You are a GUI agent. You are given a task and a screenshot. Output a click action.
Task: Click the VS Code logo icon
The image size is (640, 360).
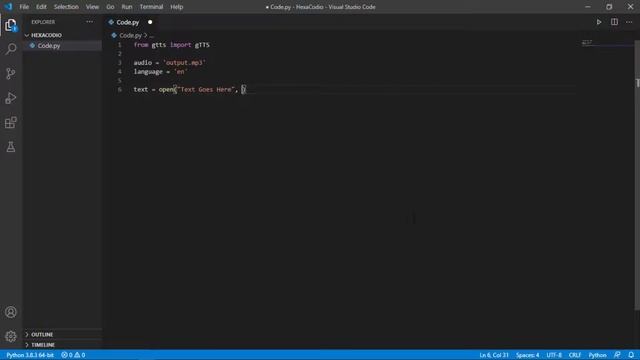tap(8, 7)
